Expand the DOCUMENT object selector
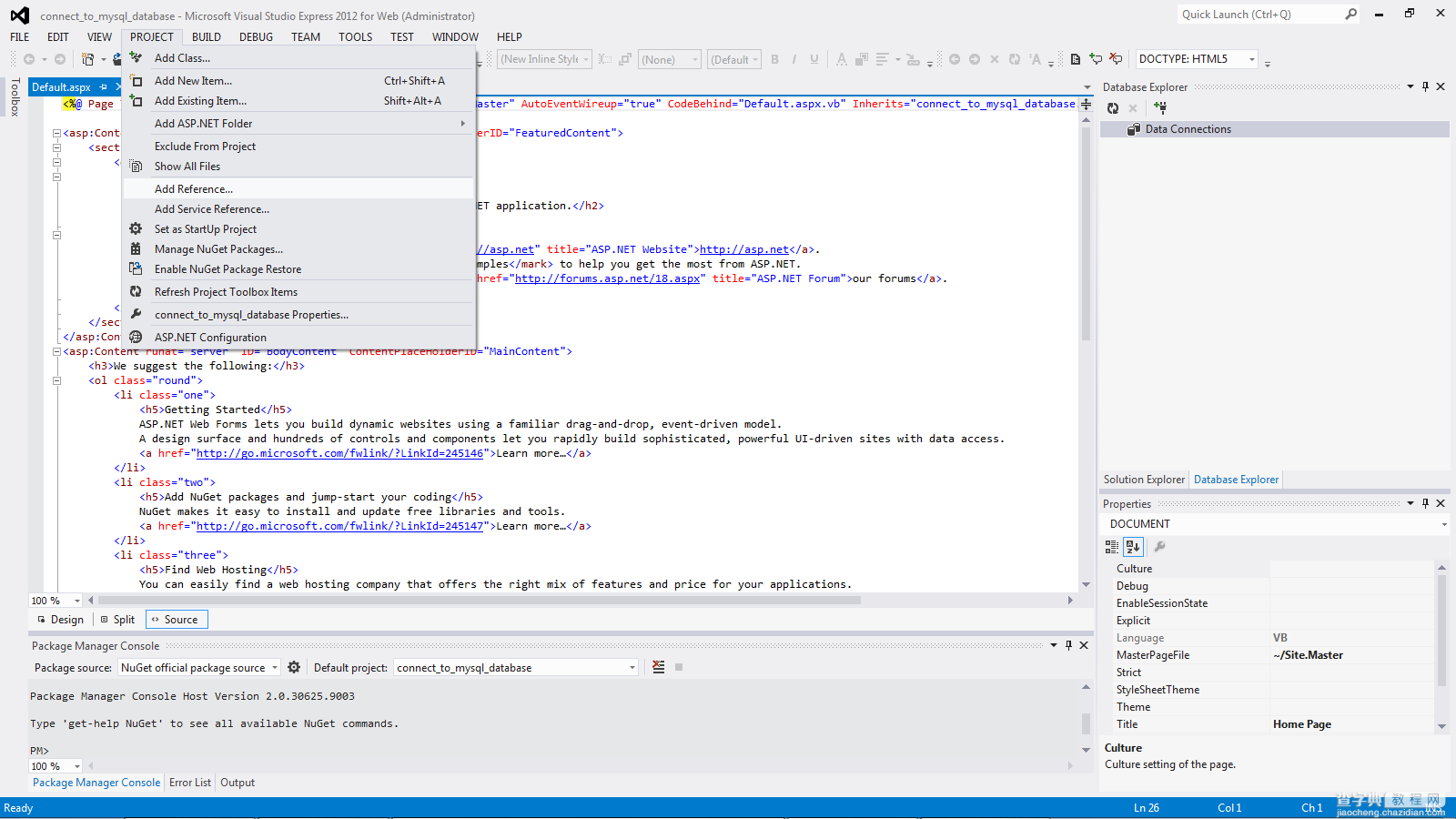This screenshot has width=1456, height=819. [1443, 524]
